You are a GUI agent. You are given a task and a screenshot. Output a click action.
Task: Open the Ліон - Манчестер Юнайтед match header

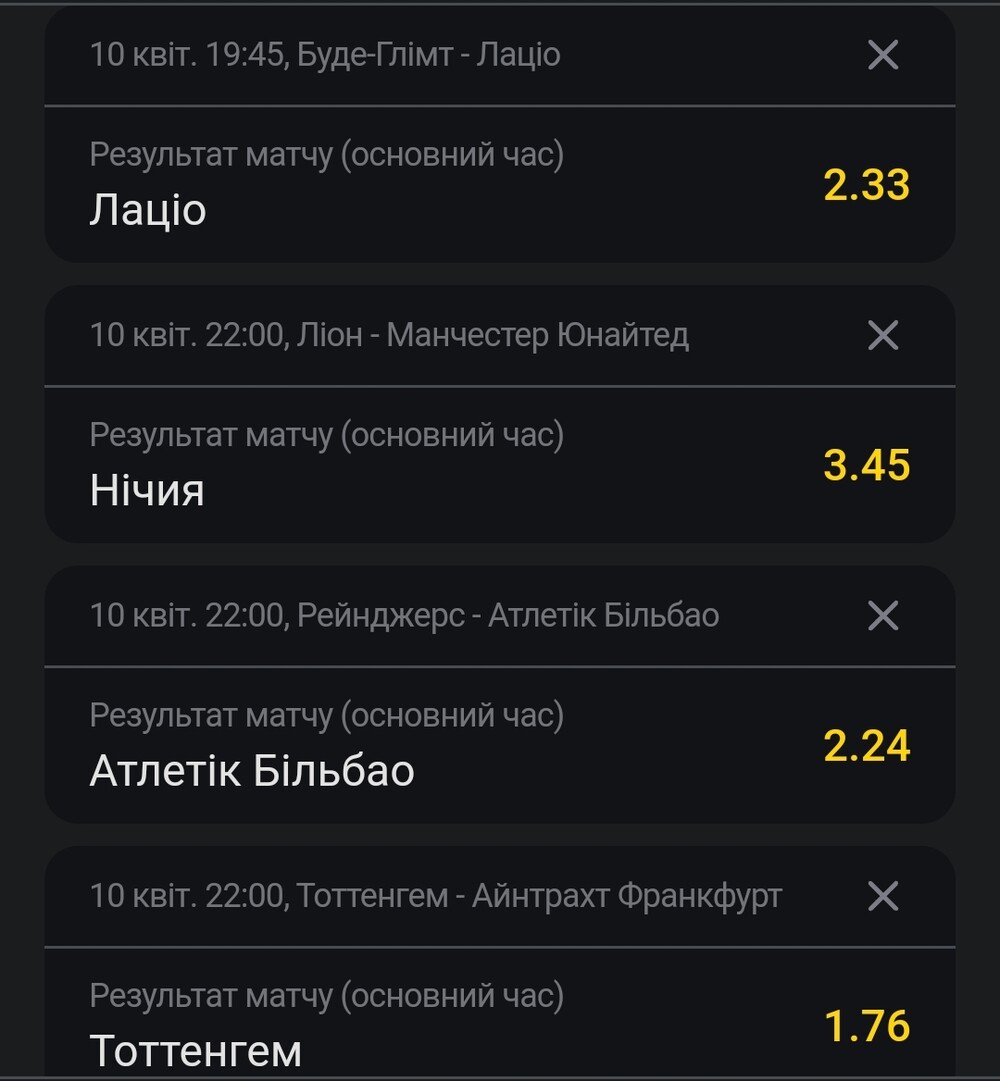pos(389,335)
